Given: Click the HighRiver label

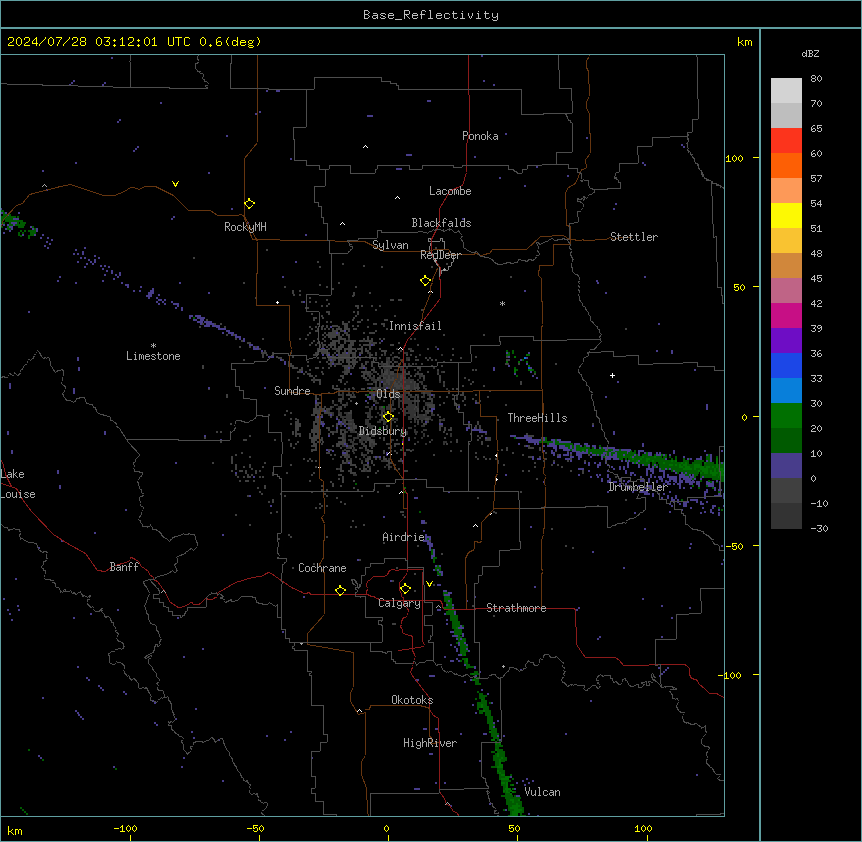Looking at the screenshot, I should coord(430,743).
